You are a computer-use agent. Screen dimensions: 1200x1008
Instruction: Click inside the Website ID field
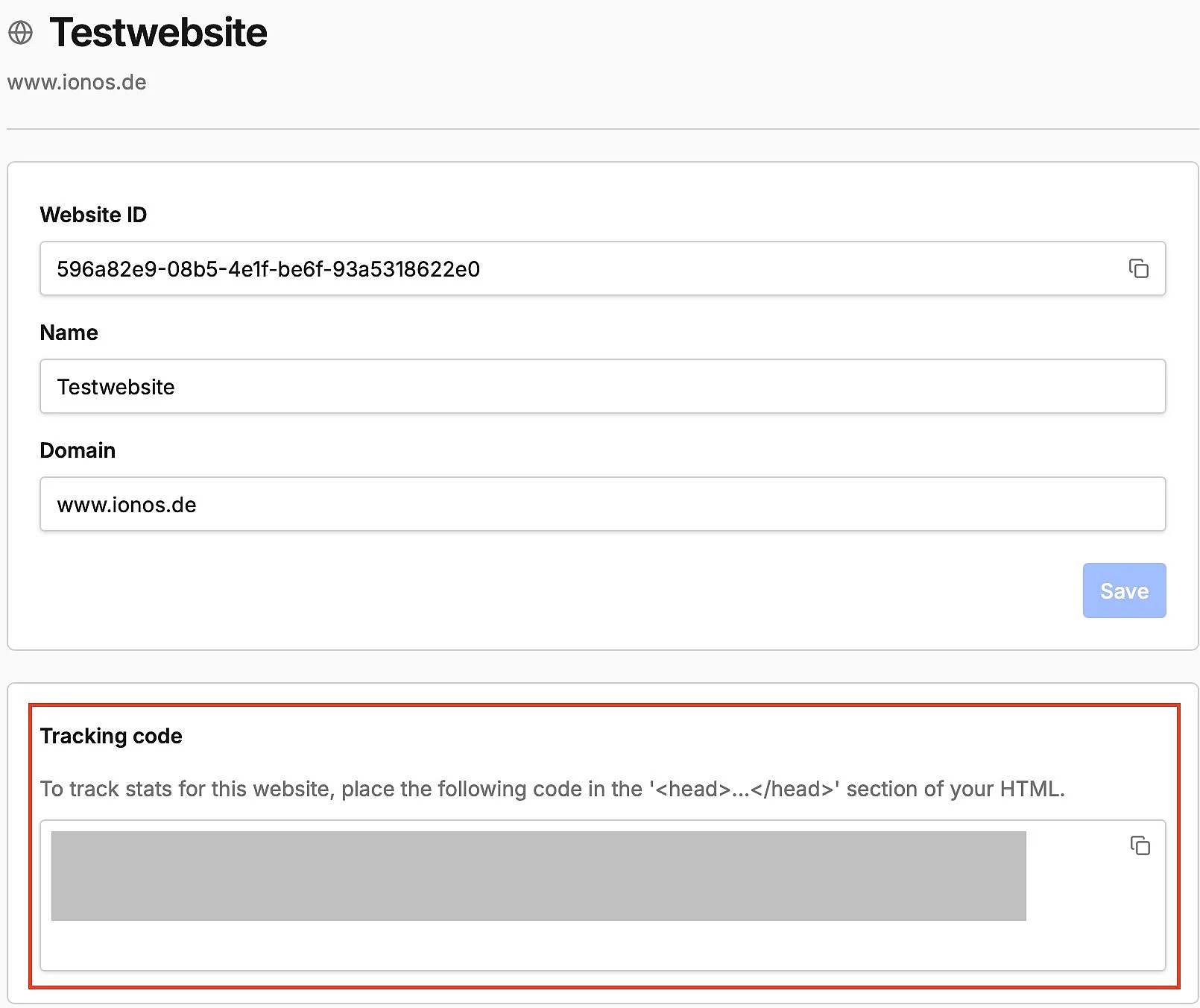602,268
